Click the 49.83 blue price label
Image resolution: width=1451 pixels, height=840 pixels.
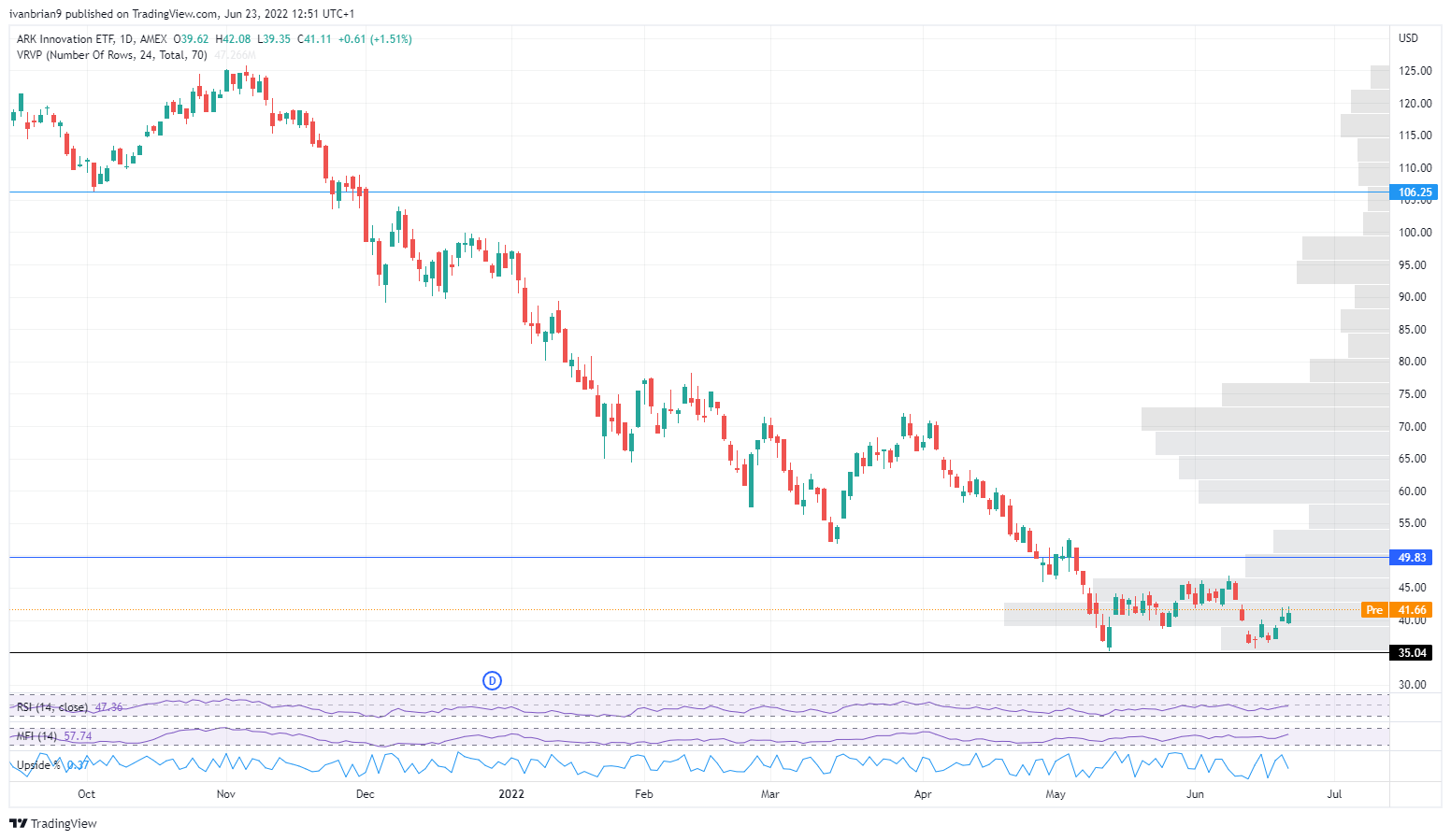point(1413,558)
